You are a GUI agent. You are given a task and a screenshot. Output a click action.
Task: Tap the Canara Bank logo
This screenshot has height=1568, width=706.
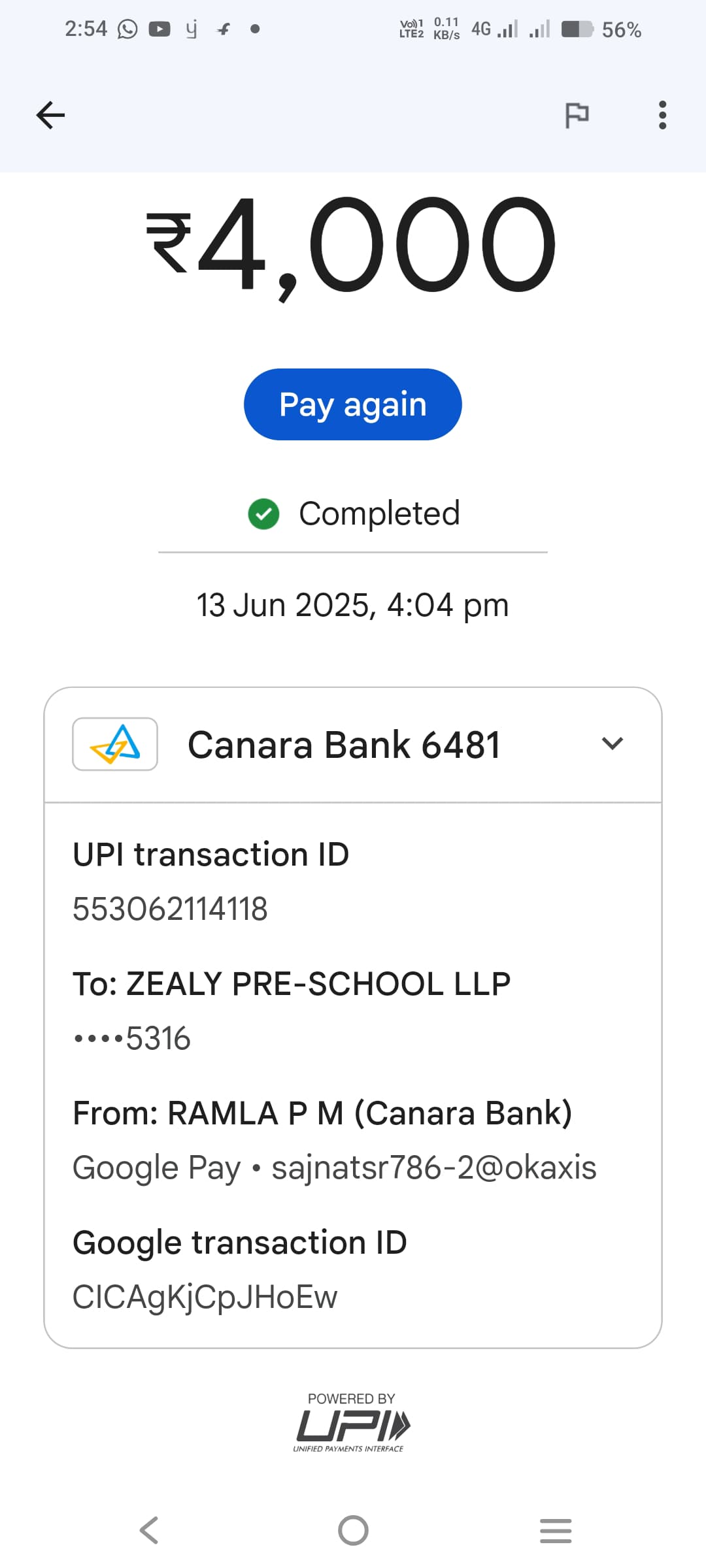[x=115, y=744]
